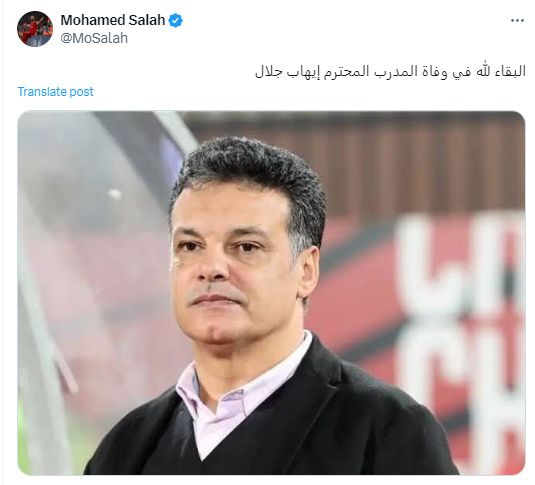Open the attached photo of the coach

point(271,293)
